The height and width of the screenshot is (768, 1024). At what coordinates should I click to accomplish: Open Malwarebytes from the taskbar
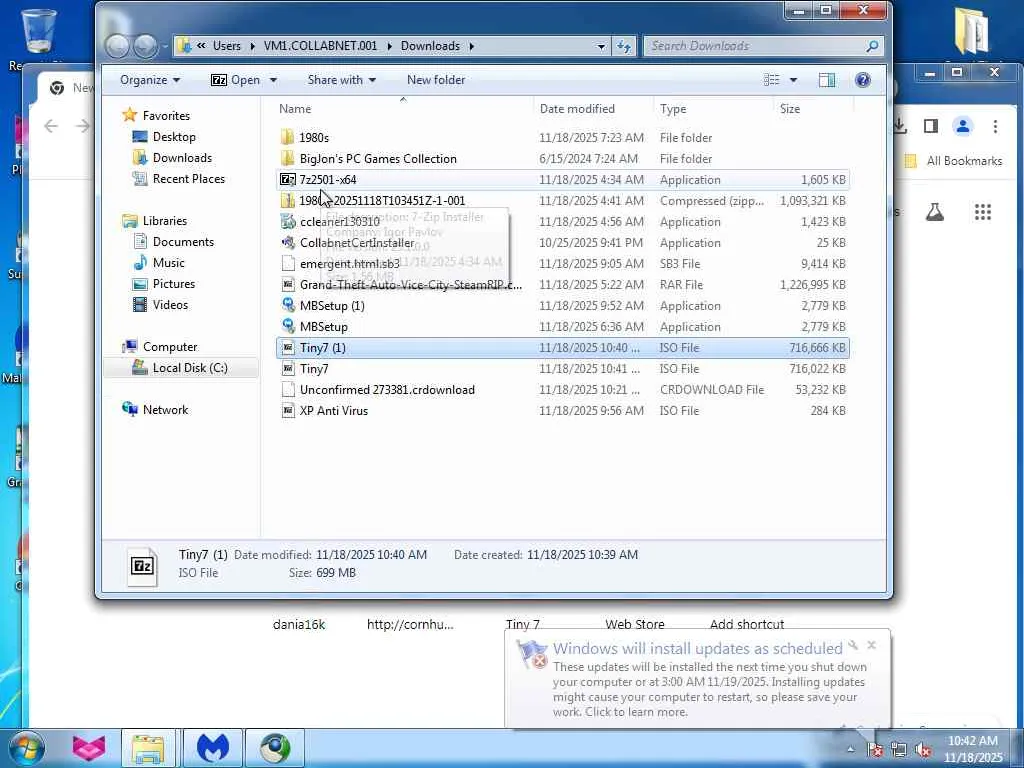pos(212,748)
